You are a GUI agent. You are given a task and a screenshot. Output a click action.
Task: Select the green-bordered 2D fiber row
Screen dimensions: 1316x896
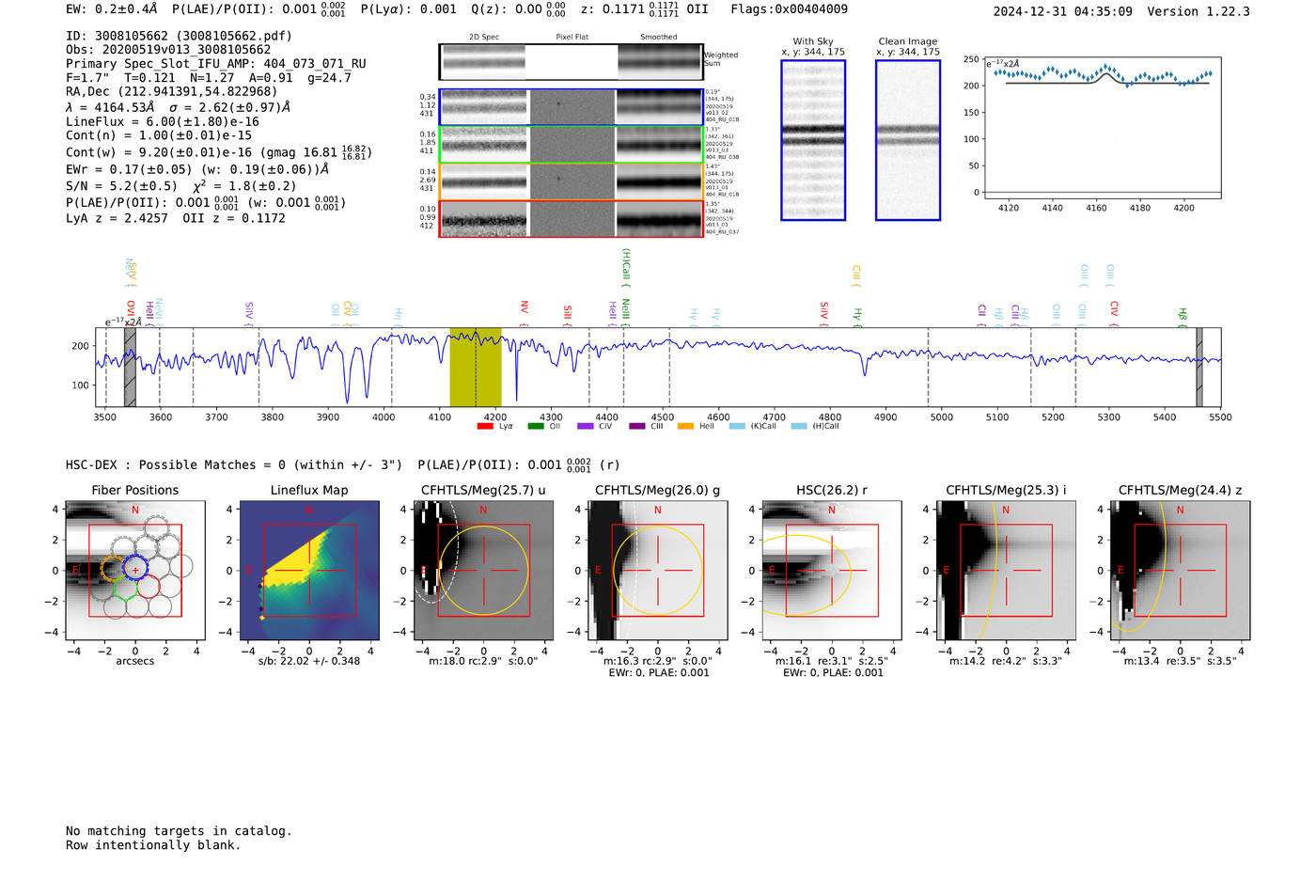pos(572,144)
